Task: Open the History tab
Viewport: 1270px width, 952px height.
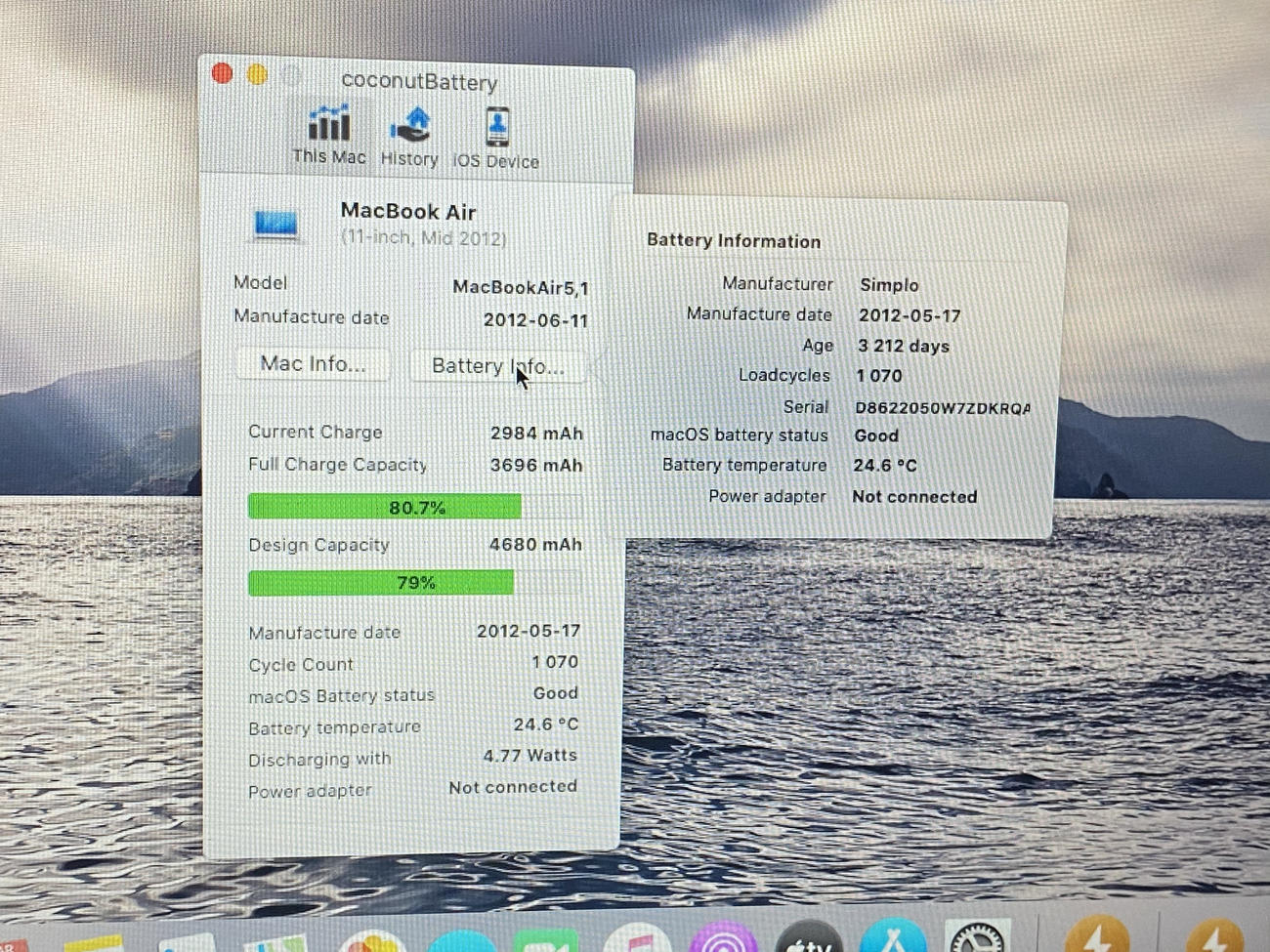Action: click(x=409, y=137)
